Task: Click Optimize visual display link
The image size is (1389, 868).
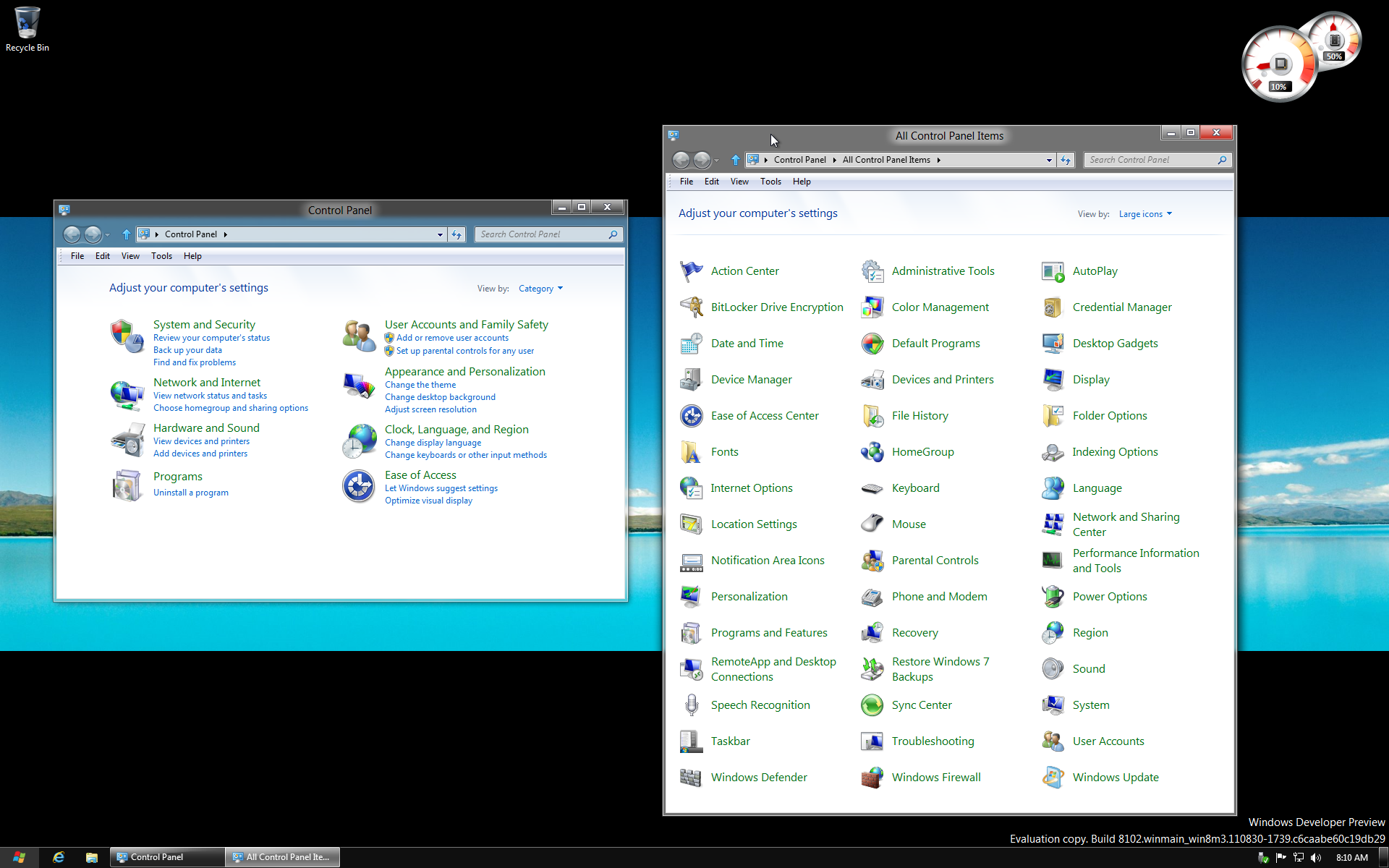Action: (428, 501)
